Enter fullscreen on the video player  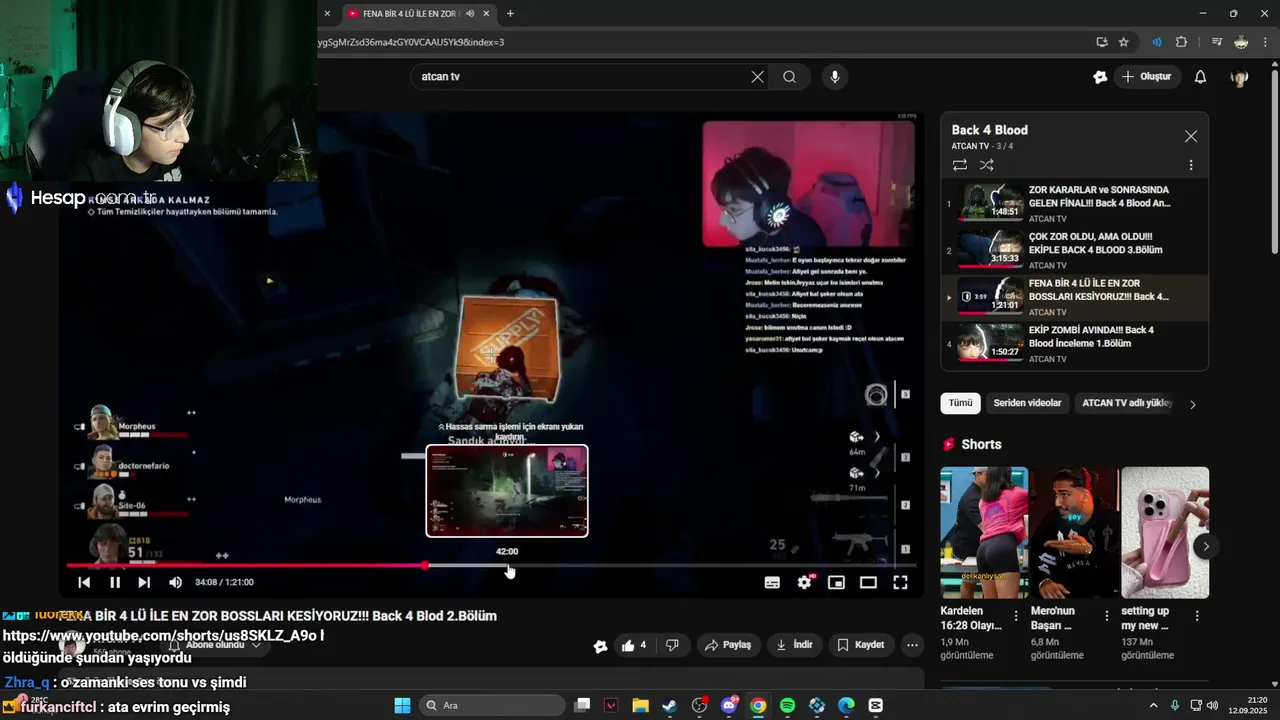[x=900, y=582]
